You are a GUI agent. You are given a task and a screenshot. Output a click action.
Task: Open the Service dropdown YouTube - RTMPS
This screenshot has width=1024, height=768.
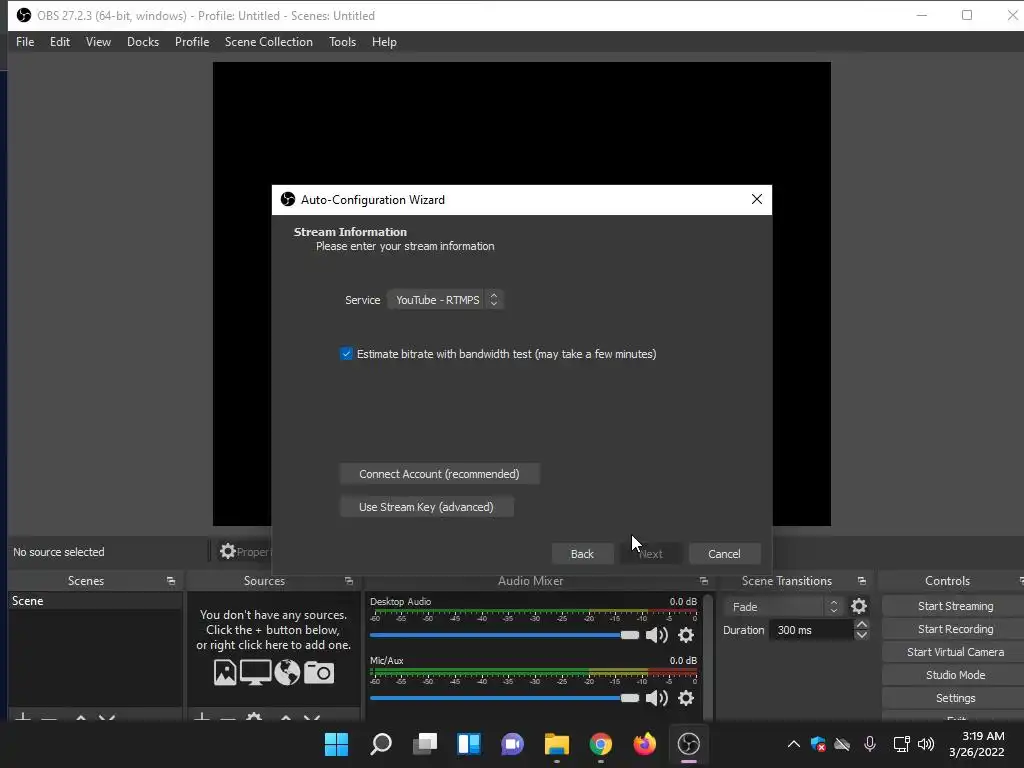coord(445,300)
